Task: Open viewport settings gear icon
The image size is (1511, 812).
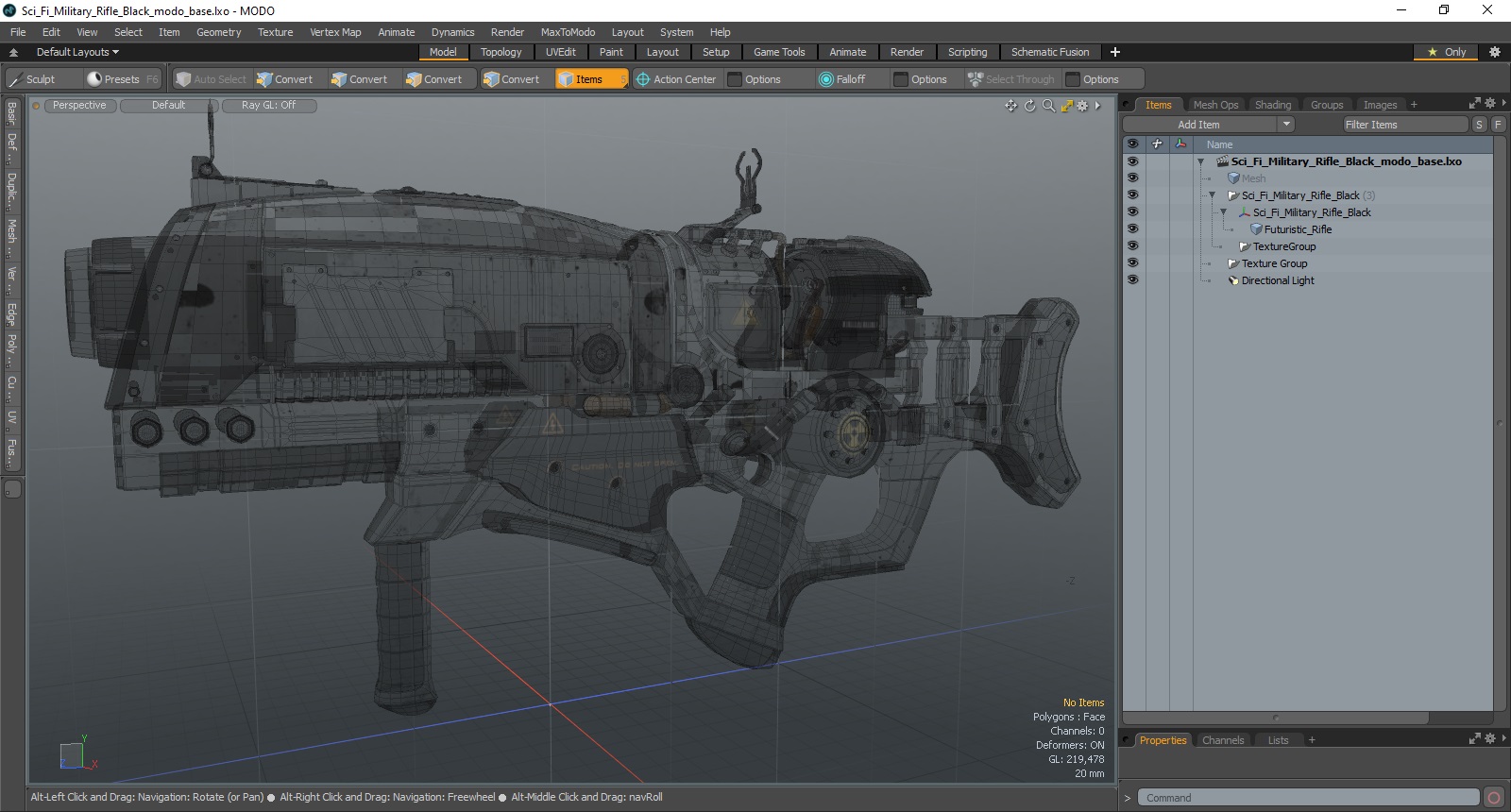Action: 1082,106
